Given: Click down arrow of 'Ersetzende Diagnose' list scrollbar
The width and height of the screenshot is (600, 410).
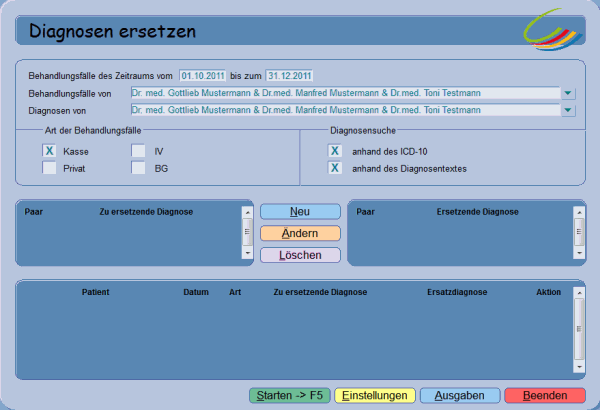Looking at the screenshot, I should coord(579,253).
